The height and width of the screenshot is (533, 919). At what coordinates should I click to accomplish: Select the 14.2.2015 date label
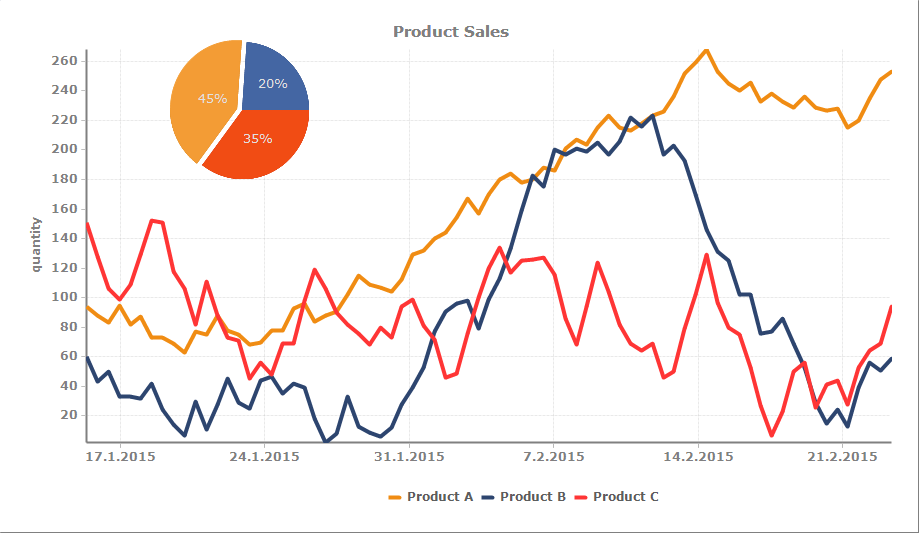[698, 457]
